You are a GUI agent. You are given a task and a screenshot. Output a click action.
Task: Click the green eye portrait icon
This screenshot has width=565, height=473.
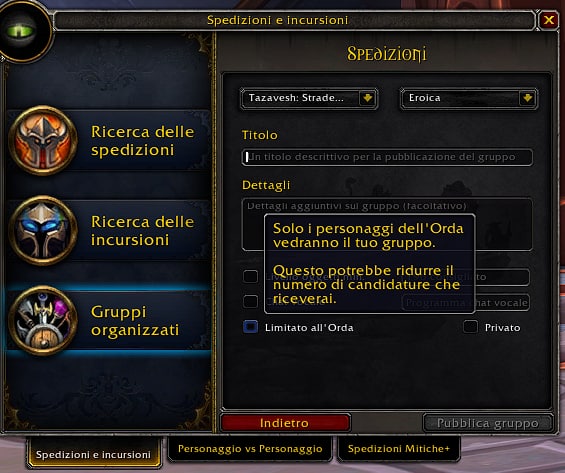tap(22, 31)
